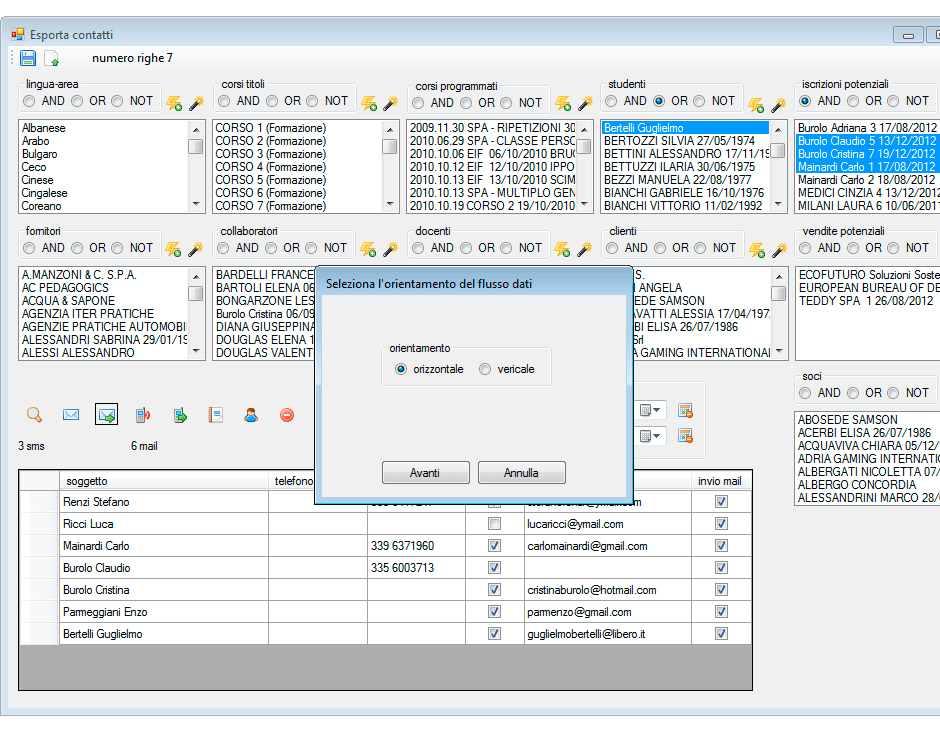
Task: Click the down arrow of studenti list scrollbar
Action: point(778,205)
